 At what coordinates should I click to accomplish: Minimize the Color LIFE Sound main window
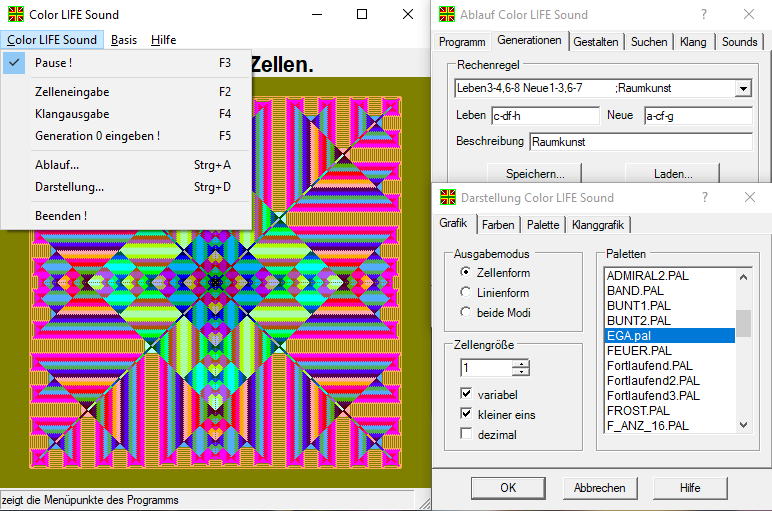317,14
